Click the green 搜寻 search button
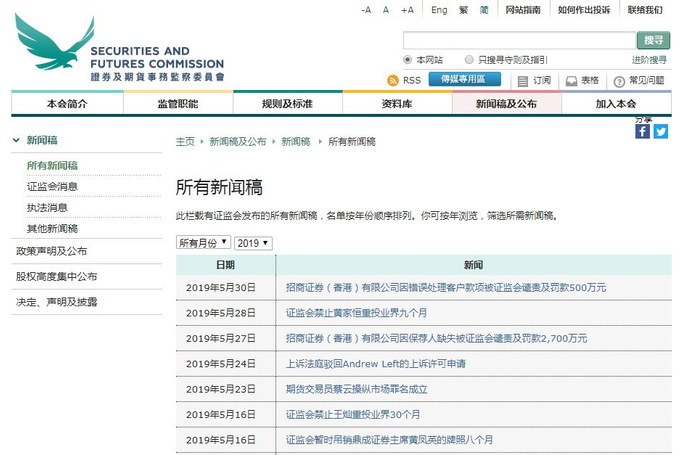Viewport: 700px width, 455px height. pyautogui.click(x=652, y=40)
